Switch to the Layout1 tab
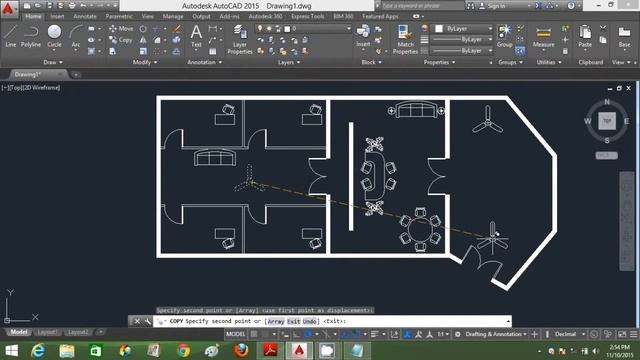Image resolution: width=640 pixels, height=360 pixels. pos(47,332)
